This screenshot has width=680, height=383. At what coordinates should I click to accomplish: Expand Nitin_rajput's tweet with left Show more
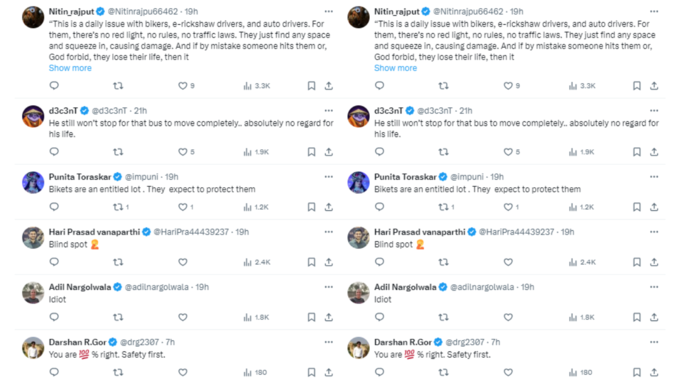click(70, 68)
